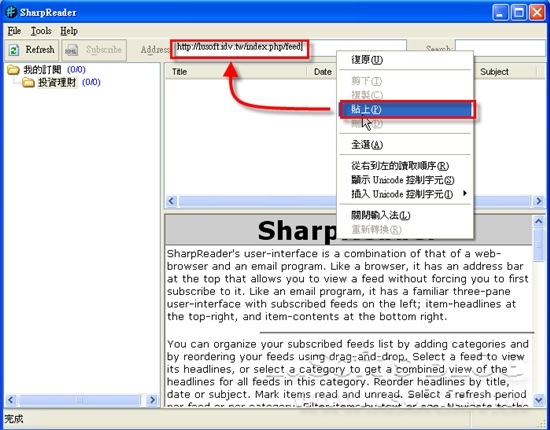
Task: Maximize the SharpReader window
Action: point(519,13)
